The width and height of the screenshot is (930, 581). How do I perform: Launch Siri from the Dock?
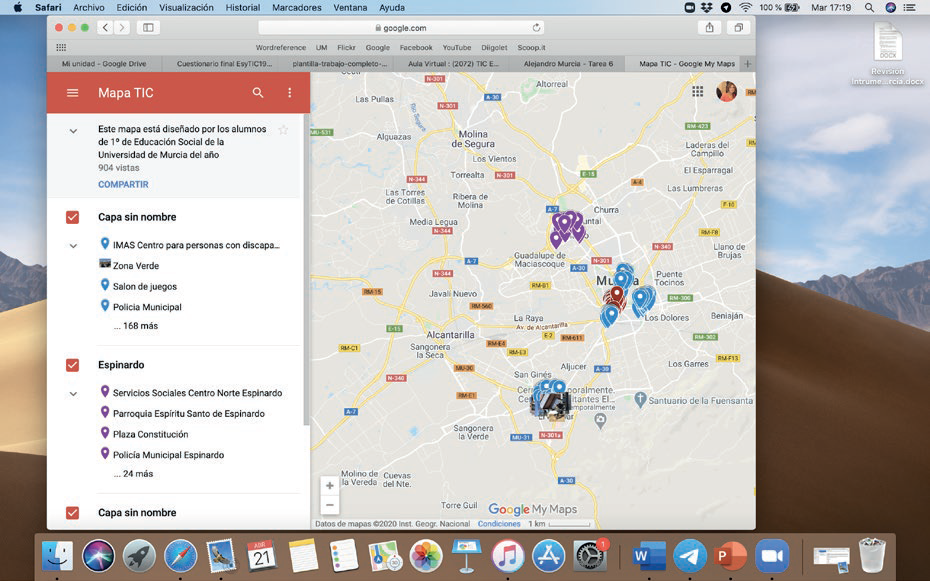point(98,557)
